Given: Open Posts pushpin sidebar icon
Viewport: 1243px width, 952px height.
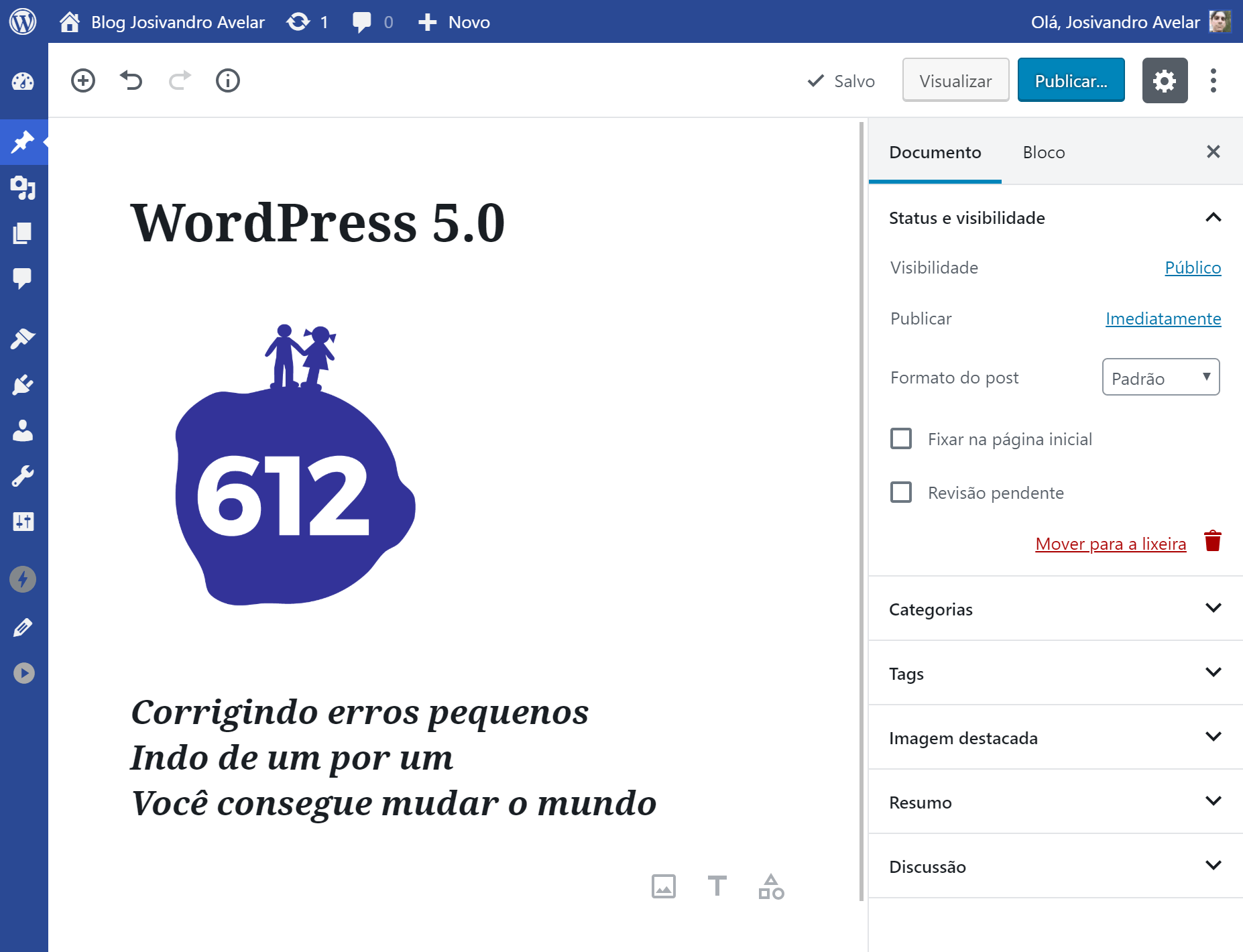Looking at the screenshot, I should coord(23,142).
